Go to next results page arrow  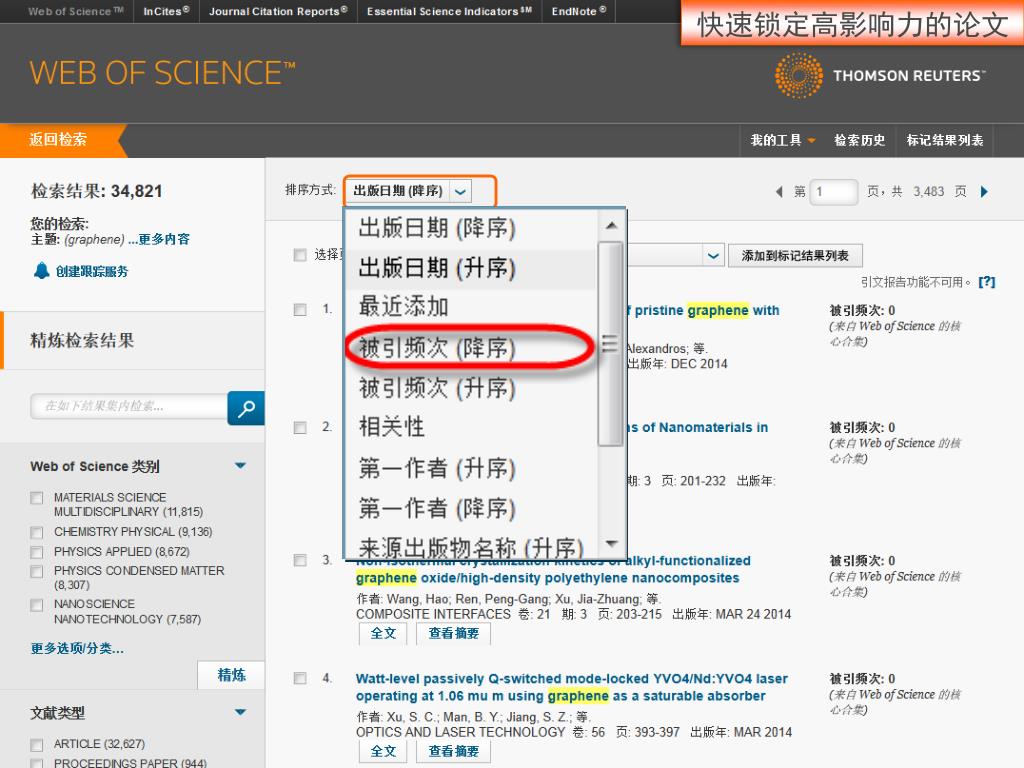pyautogui.click(x=984, y=191)
